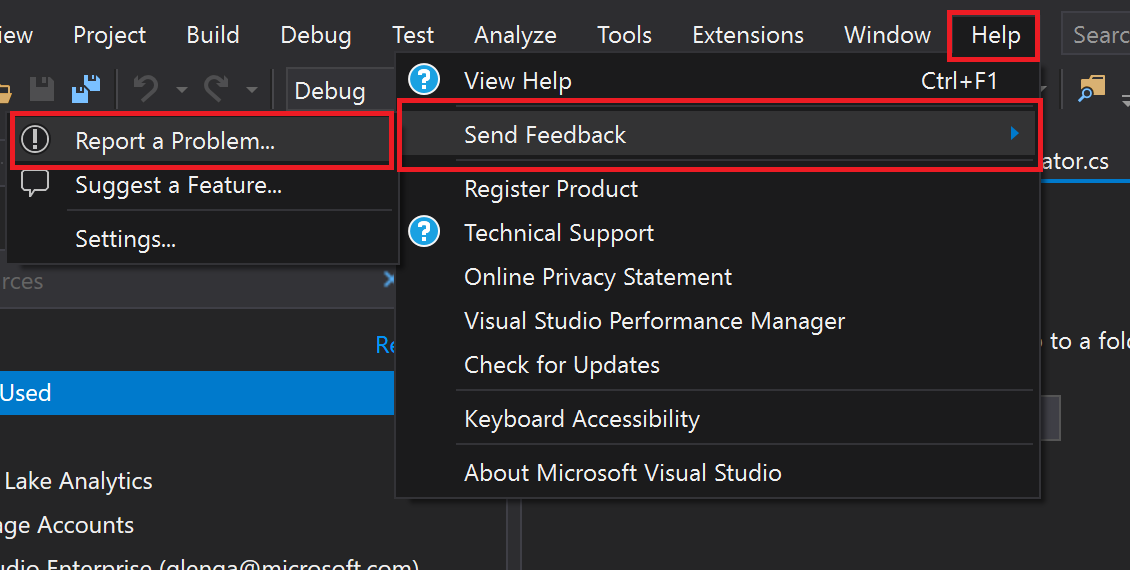Click the Technical Support question mark icon

click(424, 232)
